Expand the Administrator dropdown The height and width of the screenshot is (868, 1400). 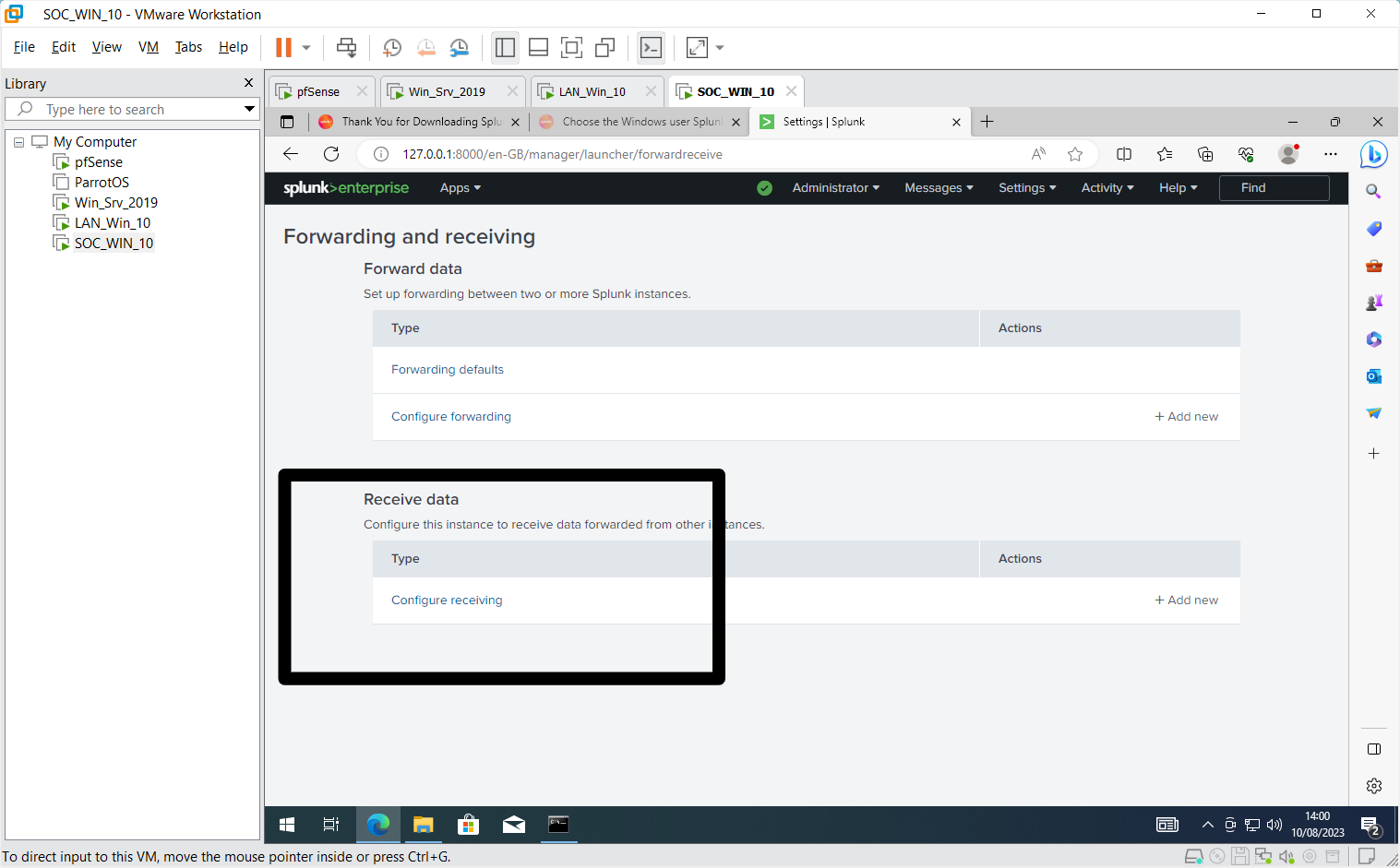(835, 188)
